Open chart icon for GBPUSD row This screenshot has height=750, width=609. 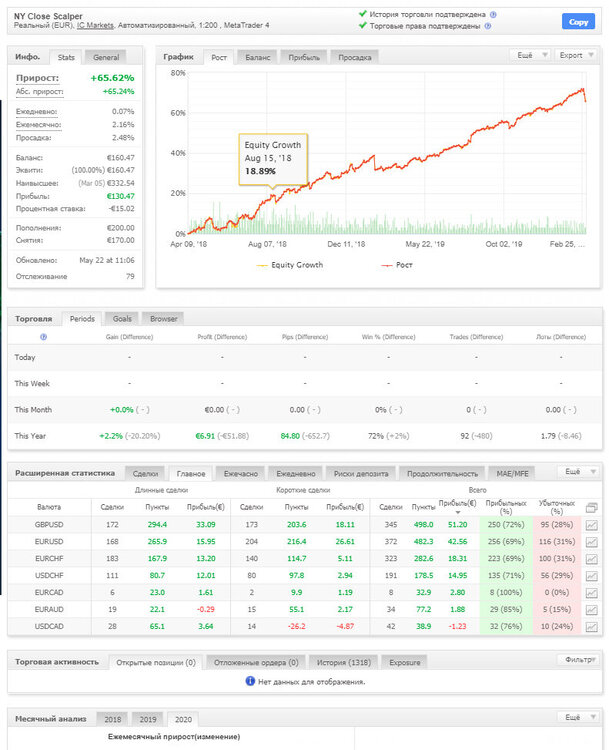[x=592, y=525]
